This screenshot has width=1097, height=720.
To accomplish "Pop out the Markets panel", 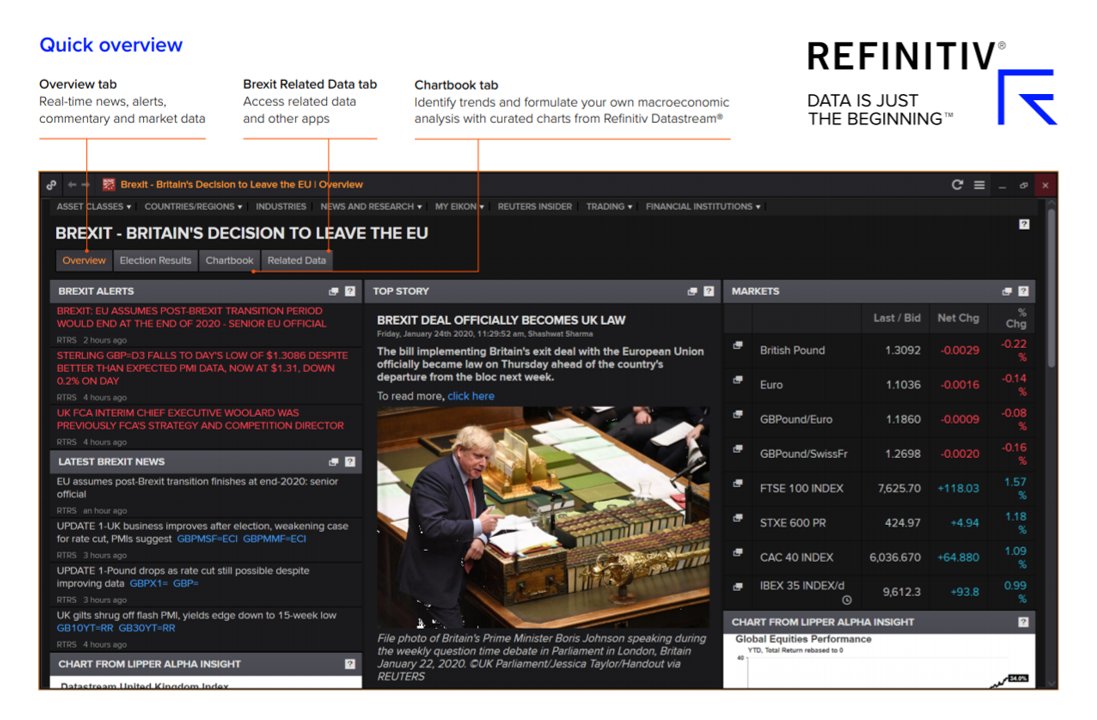I will [1007, 291].
